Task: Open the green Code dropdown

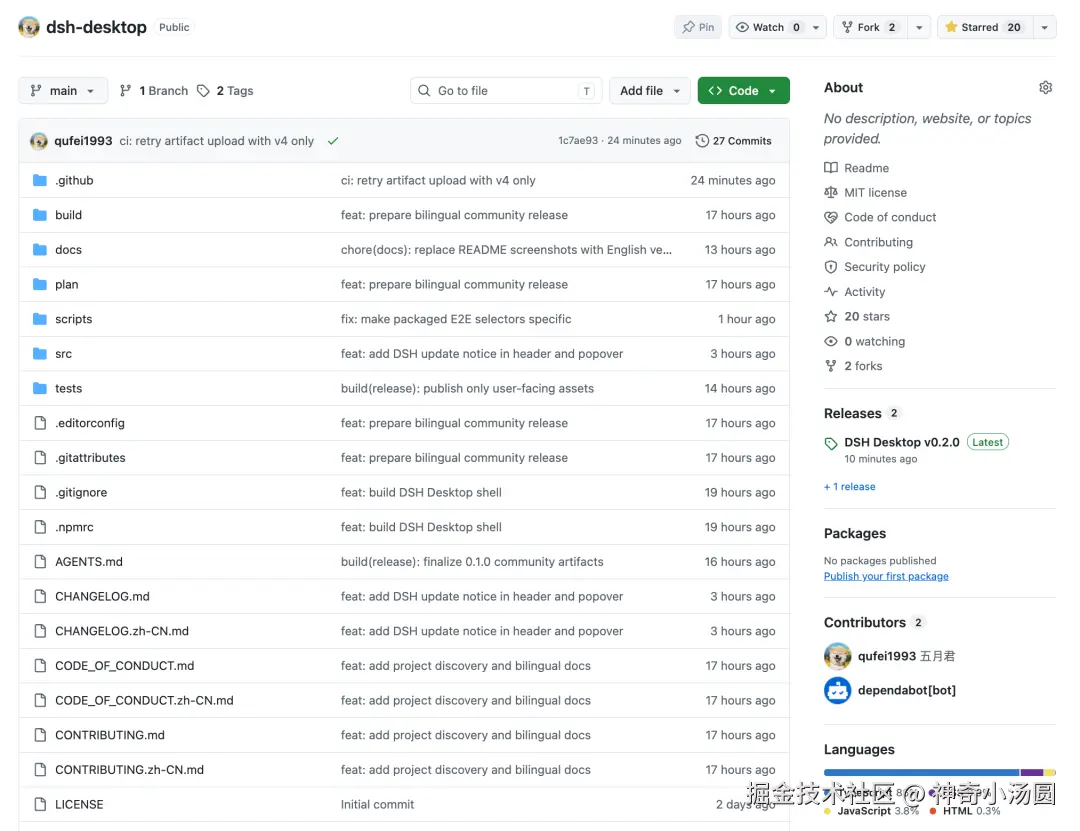Action: point(743,91)
